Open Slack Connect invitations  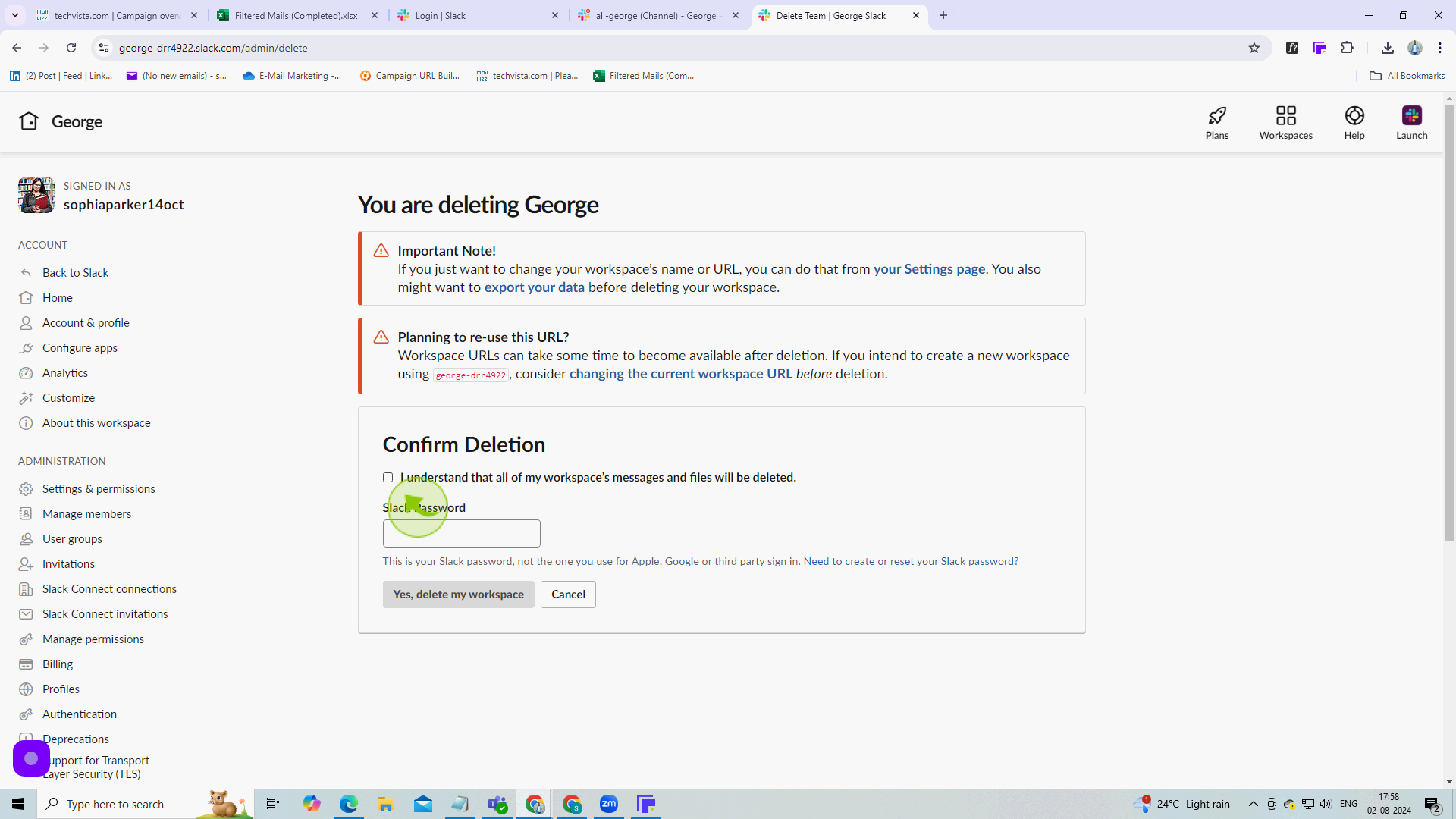(x=105, y=614)
